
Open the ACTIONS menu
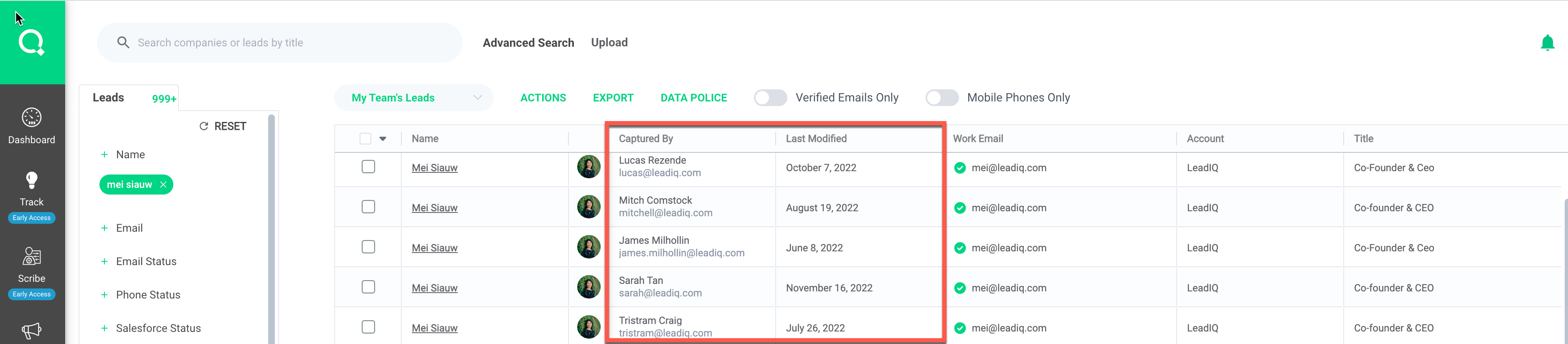click(x=543, y=97)
